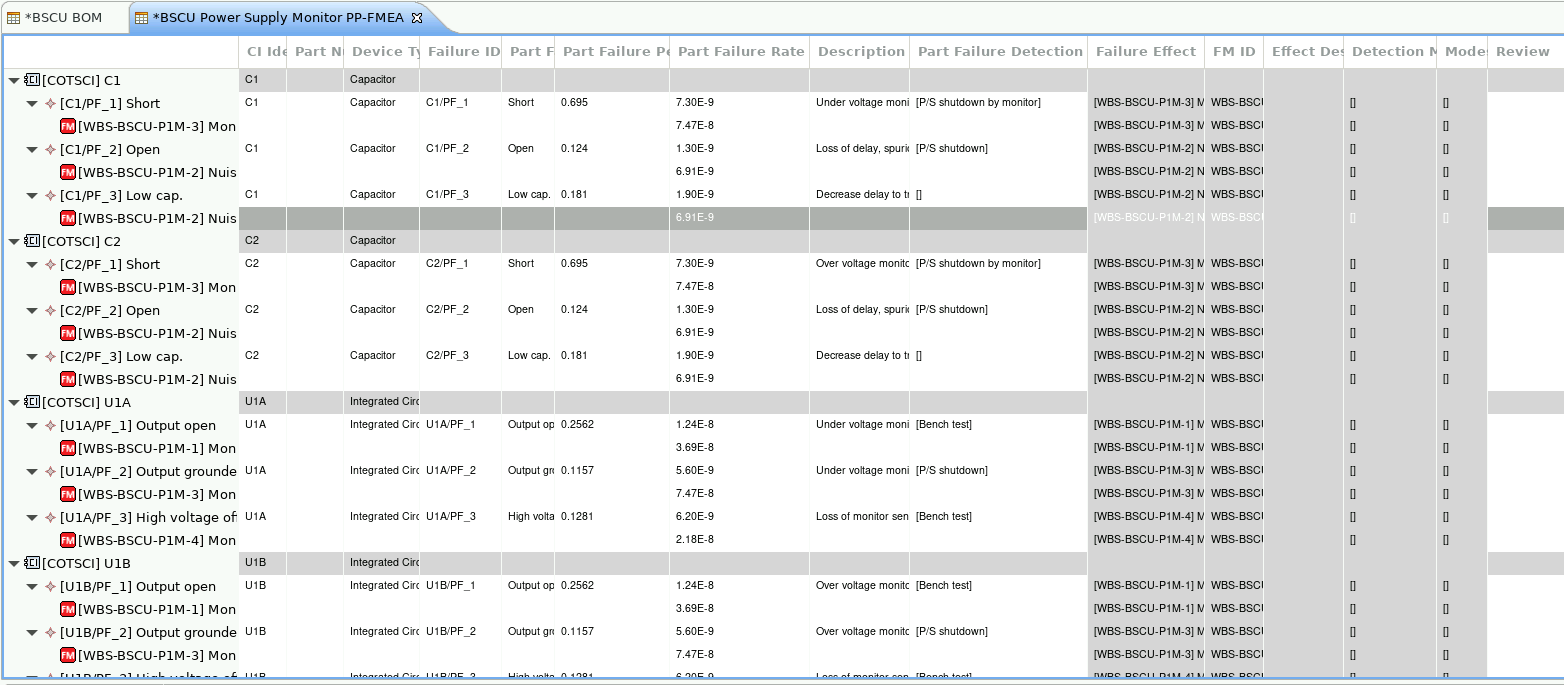Click the failure star icon of [C1/PF_2] Open

[x=50, y=149]
